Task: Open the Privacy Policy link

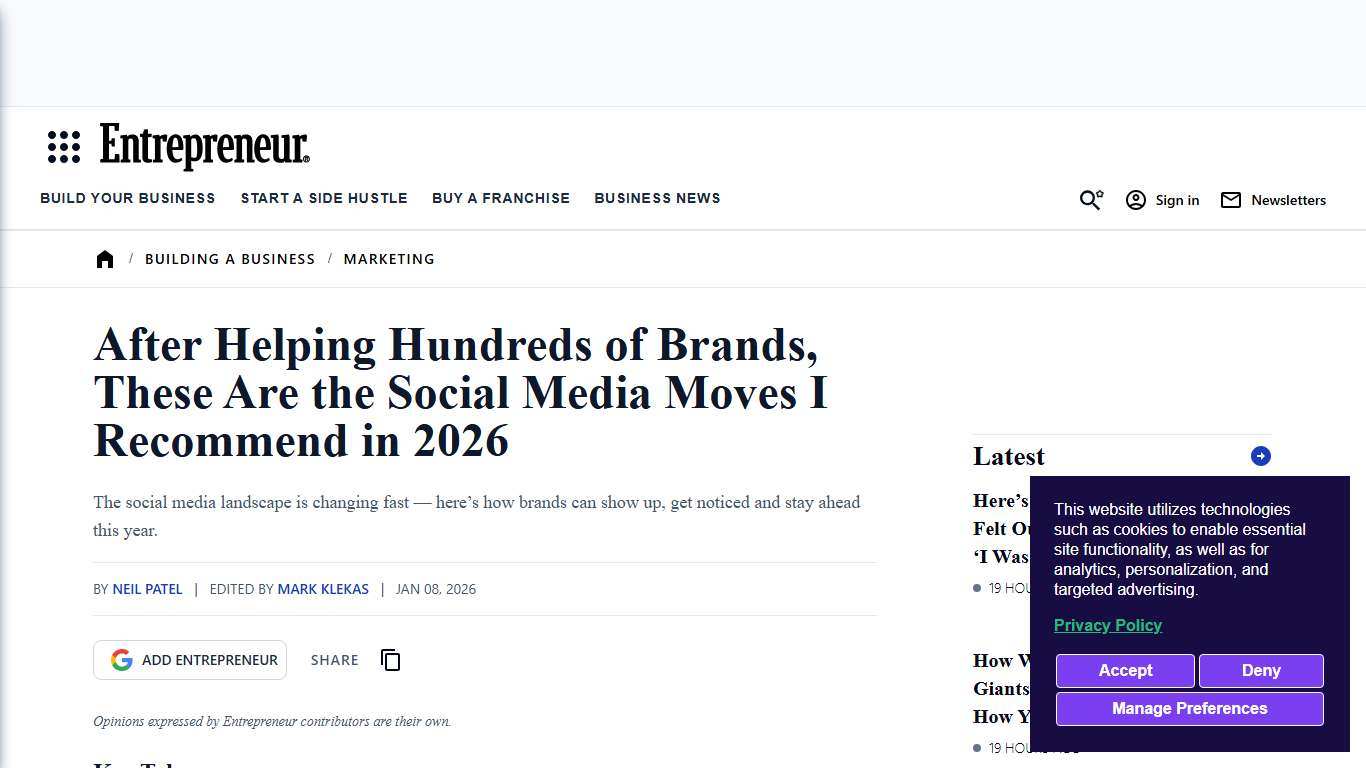Action: (1108, 625)
